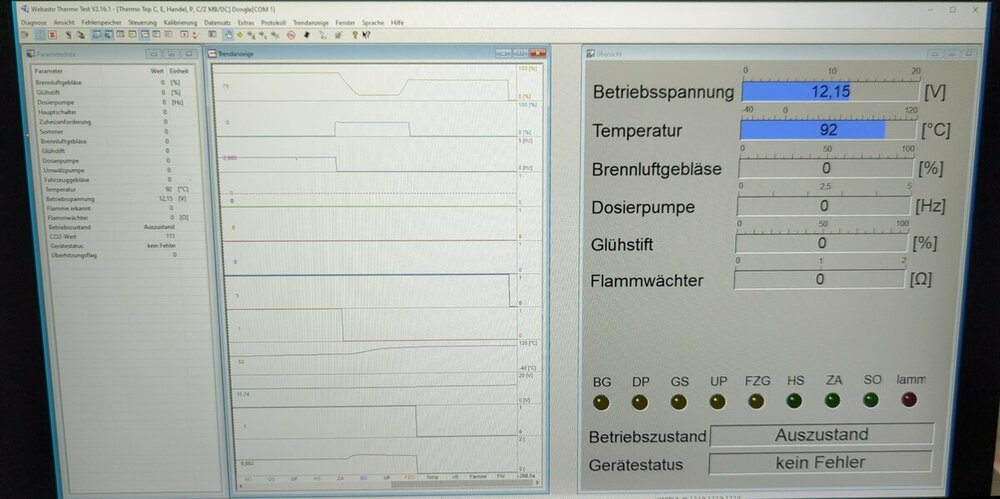1000x499 pixels.
Task: Click the green HS indicator light
Action: point(794,401)
